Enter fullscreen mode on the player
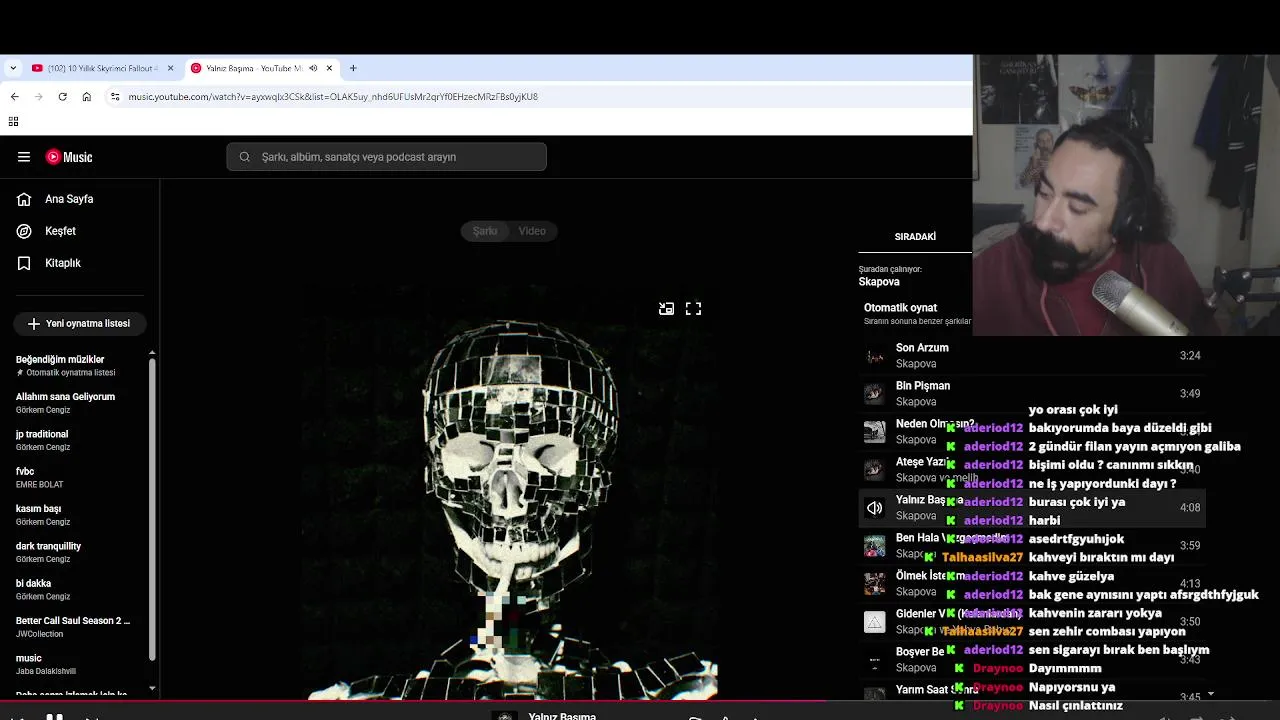This screenshot has width=1280, height=720. coord(693,309)
